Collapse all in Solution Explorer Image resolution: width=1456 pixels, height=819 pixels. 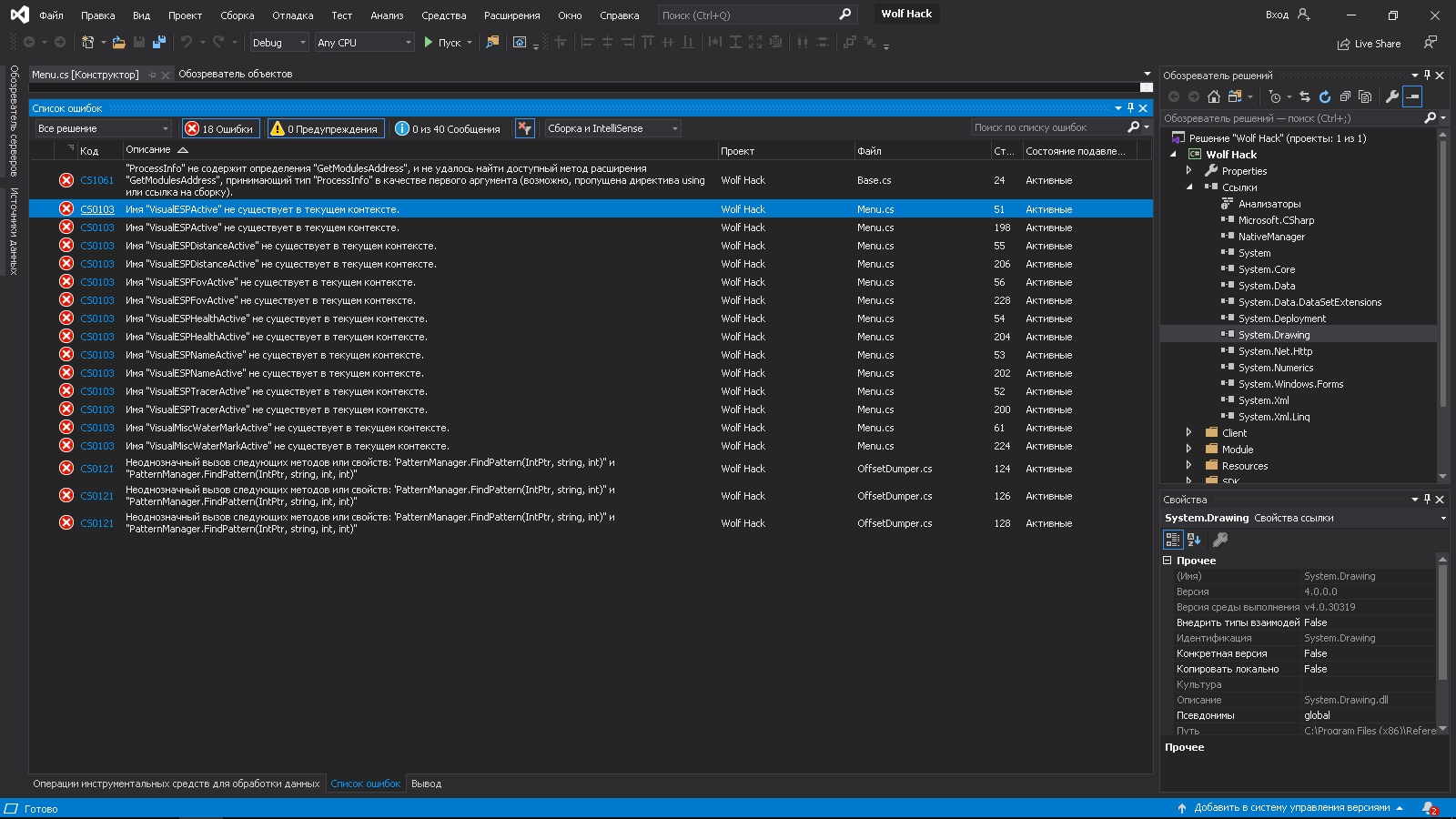coord(1345,96)
